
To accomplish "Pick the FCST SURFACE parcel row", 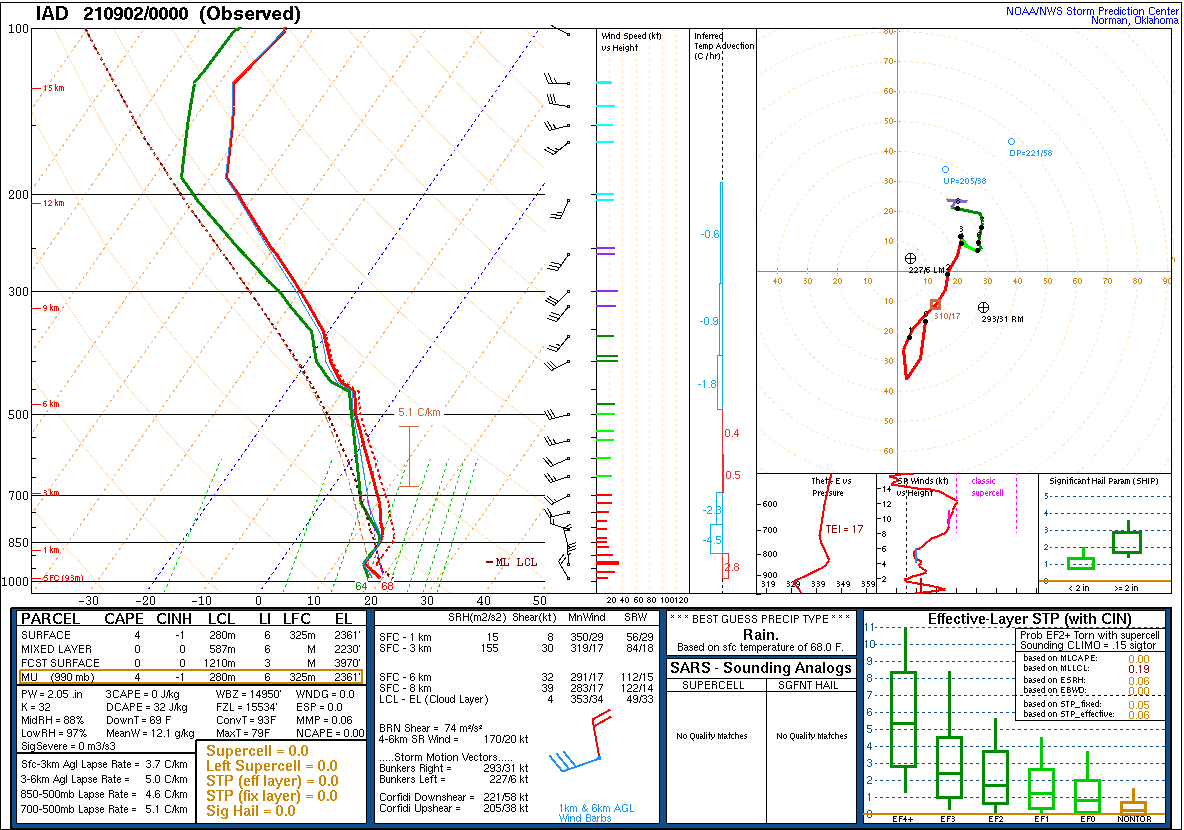I will 191,663.
